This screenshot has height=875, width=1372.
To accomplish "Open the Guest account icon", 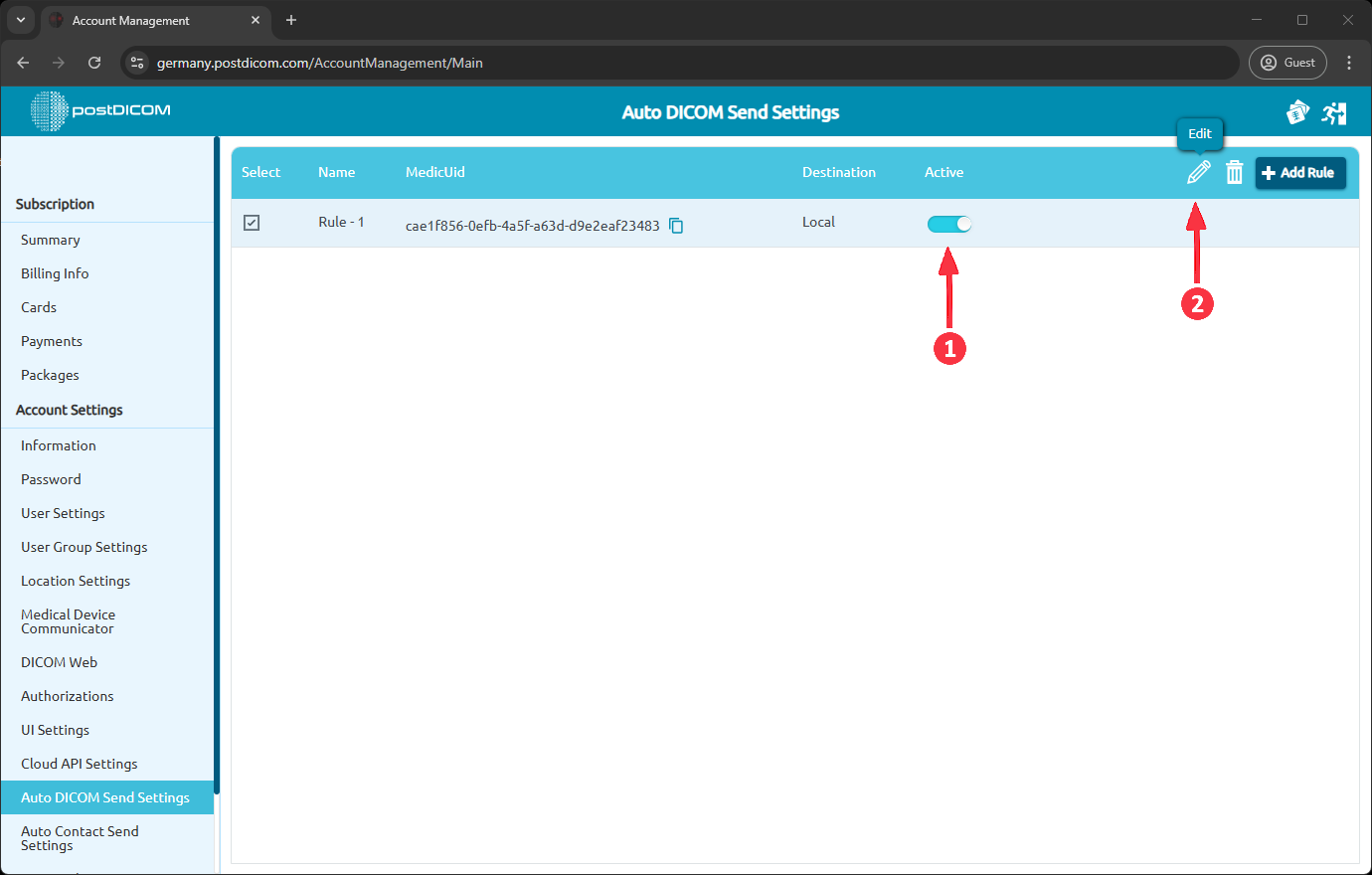I will [1287, 62].
